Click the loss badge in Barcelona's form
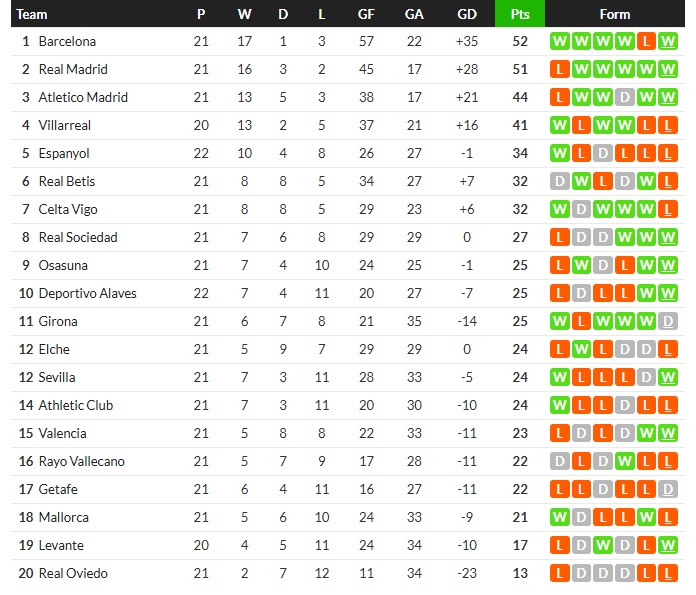 (x=647, y=42)
